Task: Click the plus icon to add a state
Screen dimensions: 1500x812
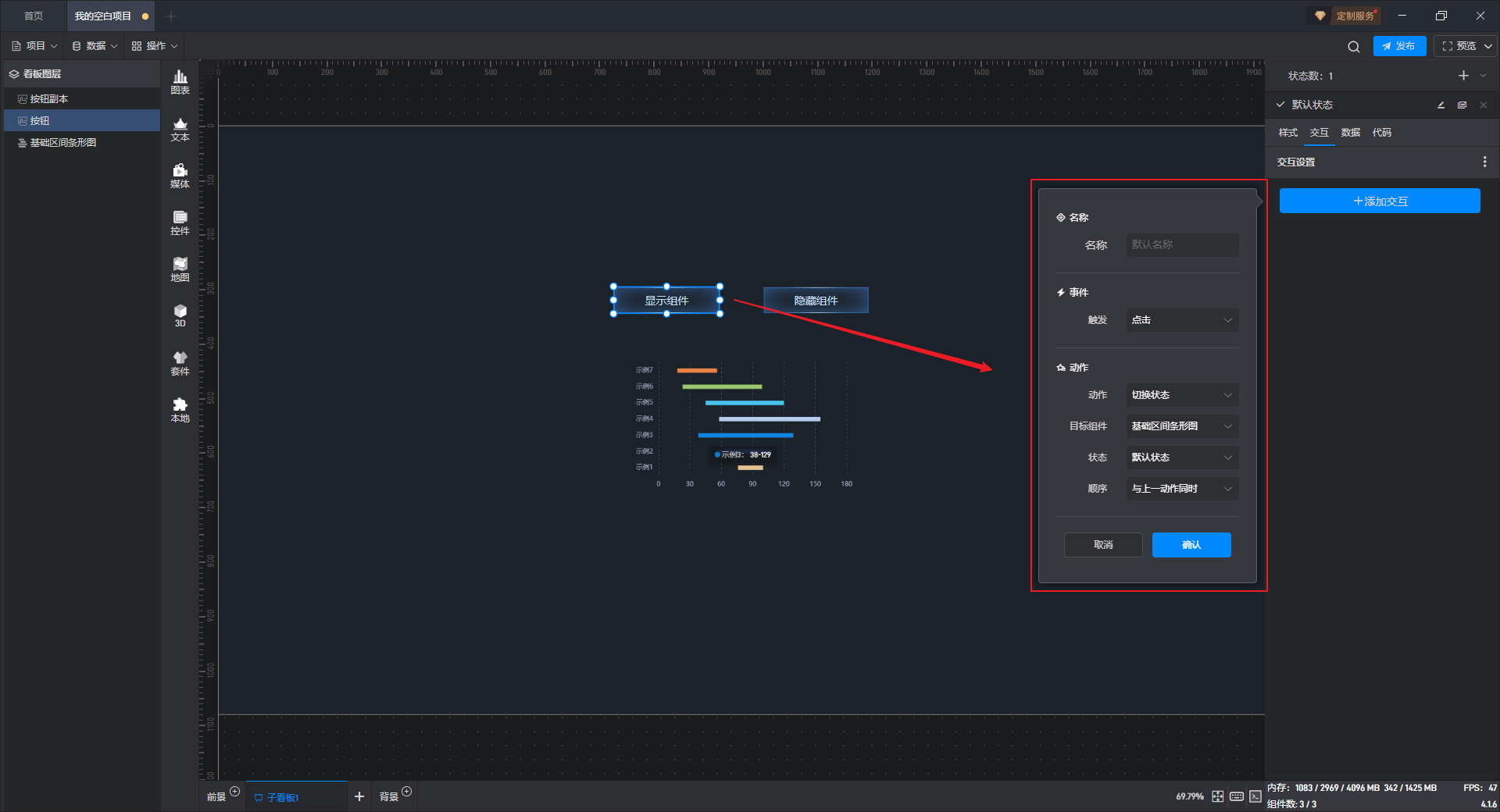Action: (x=1463, y=76)
